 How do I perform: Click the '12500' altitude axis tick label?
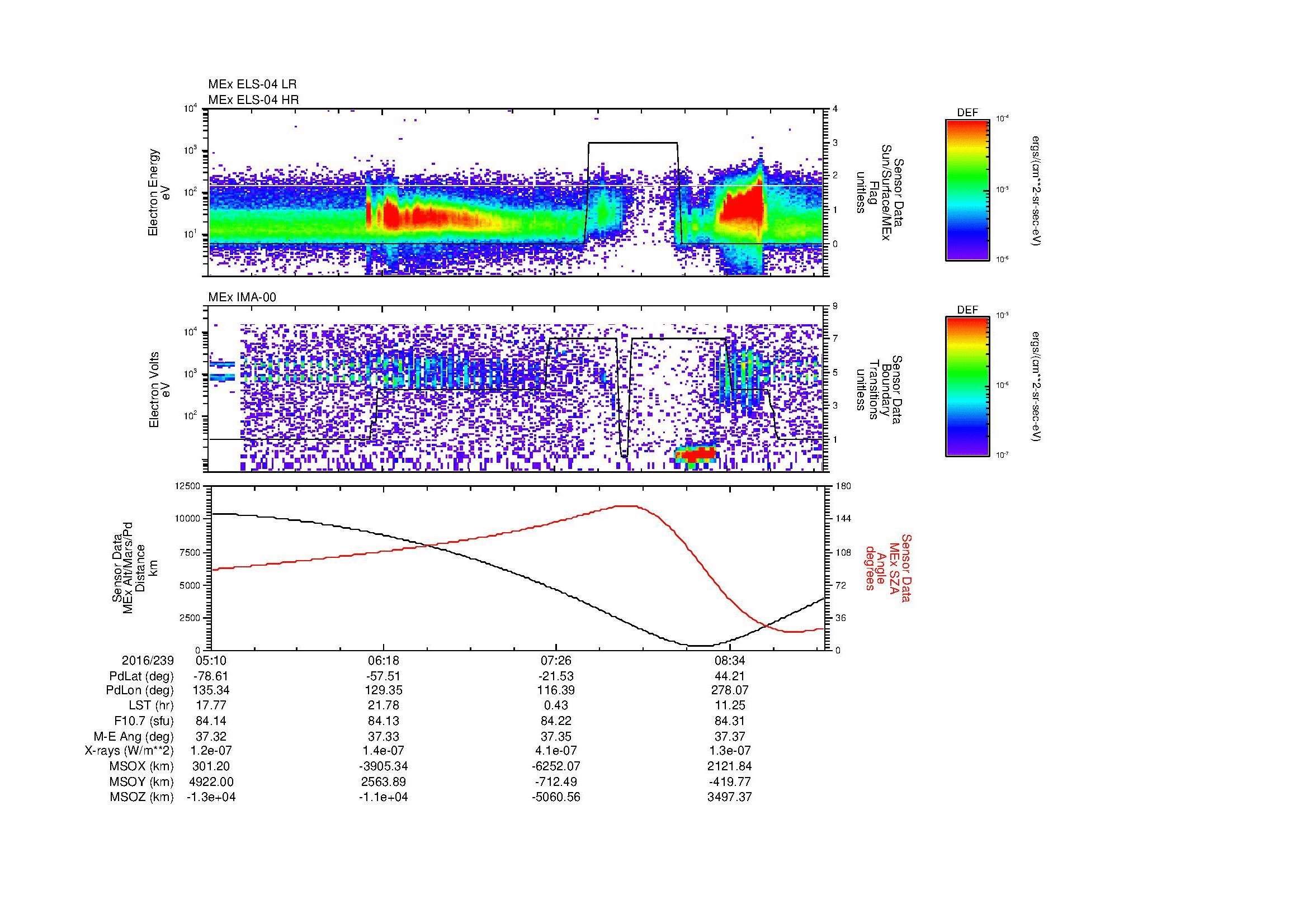(187, 486)
